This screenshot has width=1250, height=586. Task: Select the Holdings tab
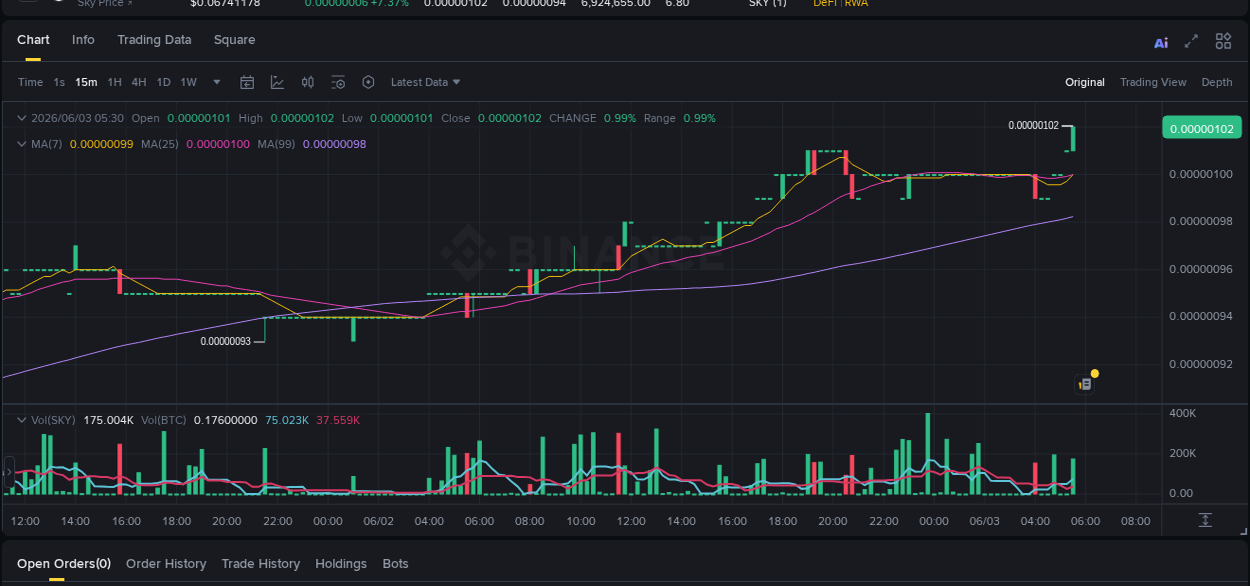click(341, 564)
